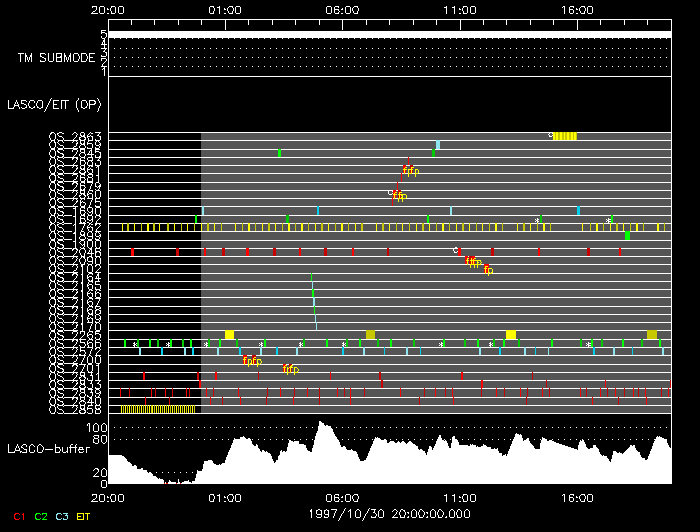This screenshot has width=700, height=532.
Task: Click the TM SUBMODE row label
Action: pyautogui.click(x=56, y=58)
